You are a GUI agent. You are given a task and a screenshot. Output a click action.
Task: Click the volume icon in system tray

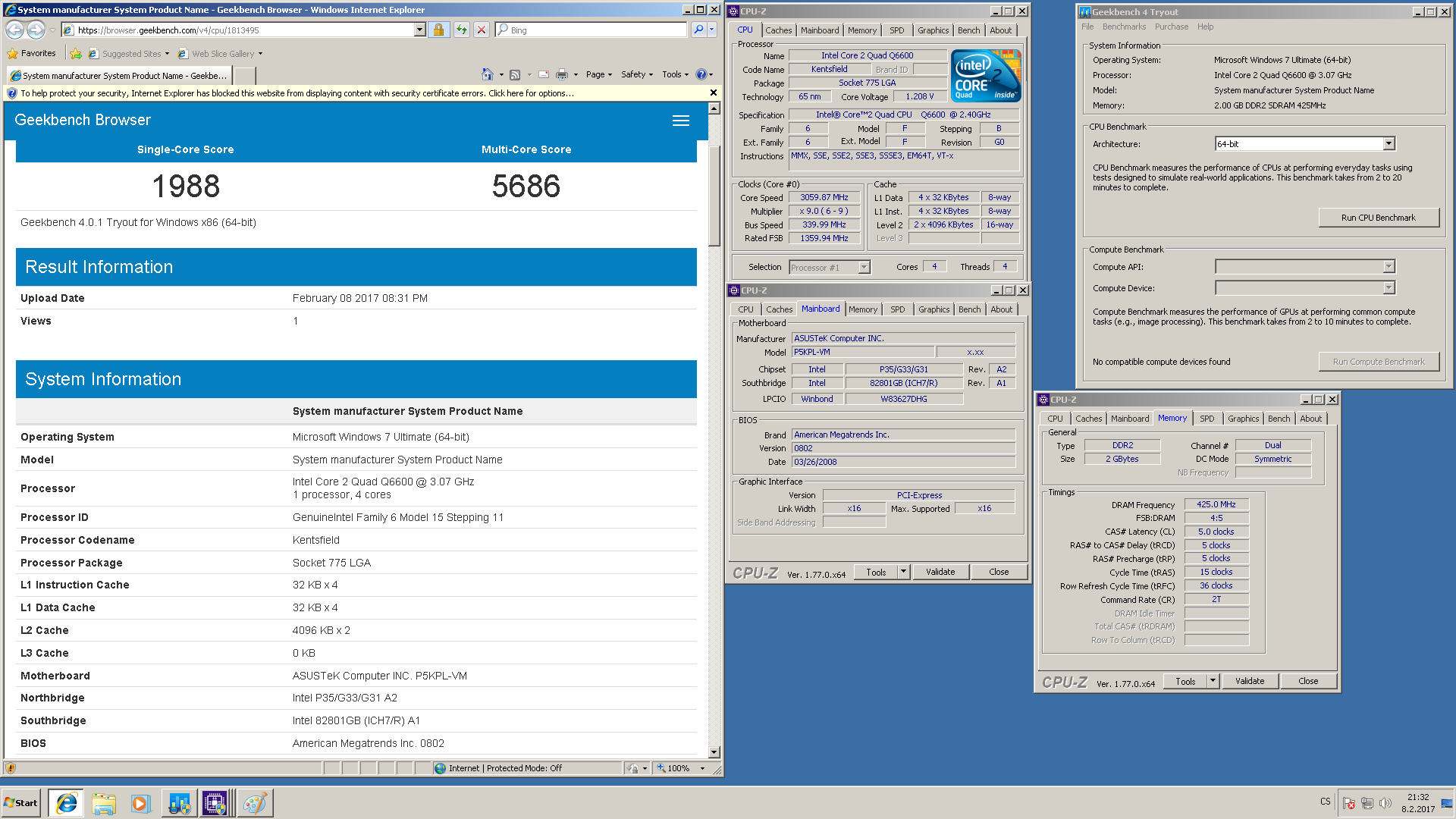tap(1385, 803)
